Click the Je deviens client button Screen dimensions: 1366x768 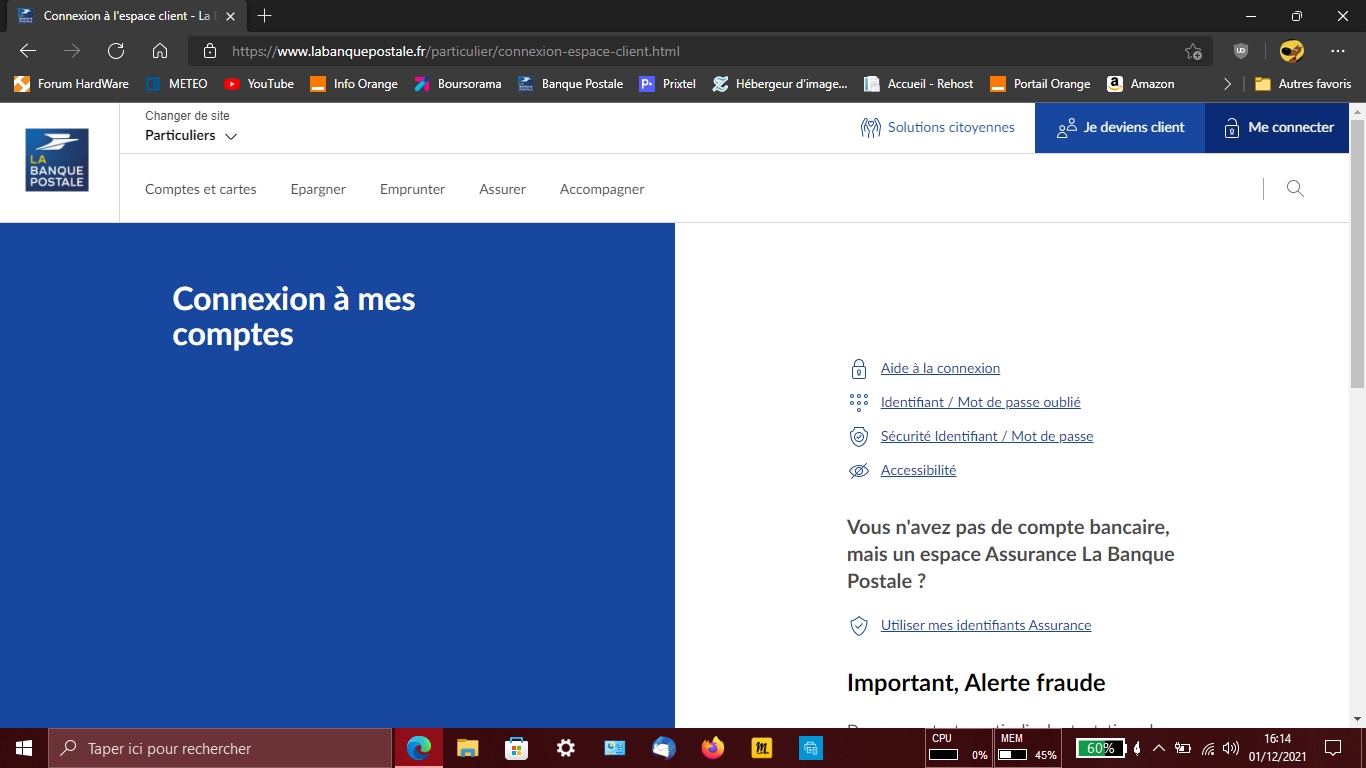[1120, 127]
